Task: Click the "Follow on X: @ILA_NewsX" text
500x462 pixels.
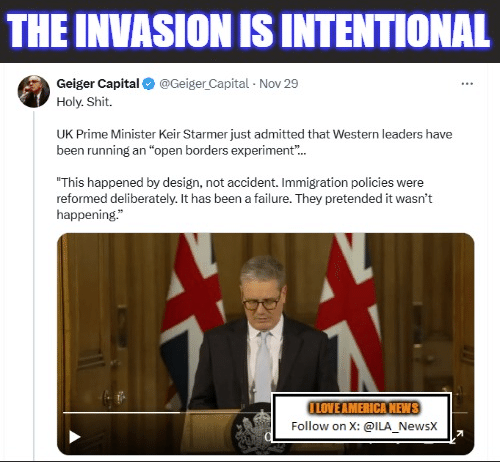Action: click(364, 426)
